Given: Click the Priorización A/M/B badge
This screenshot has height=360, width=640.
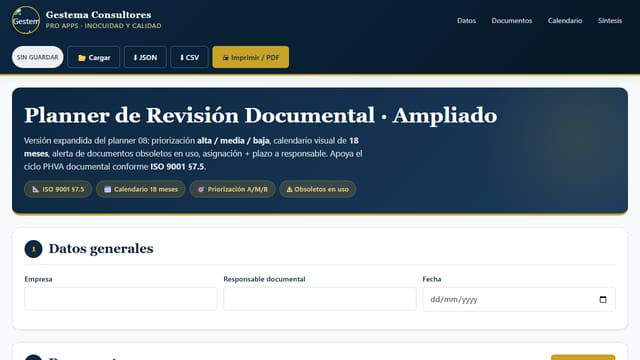Looking at the screenshot, I should click(232, 189).
